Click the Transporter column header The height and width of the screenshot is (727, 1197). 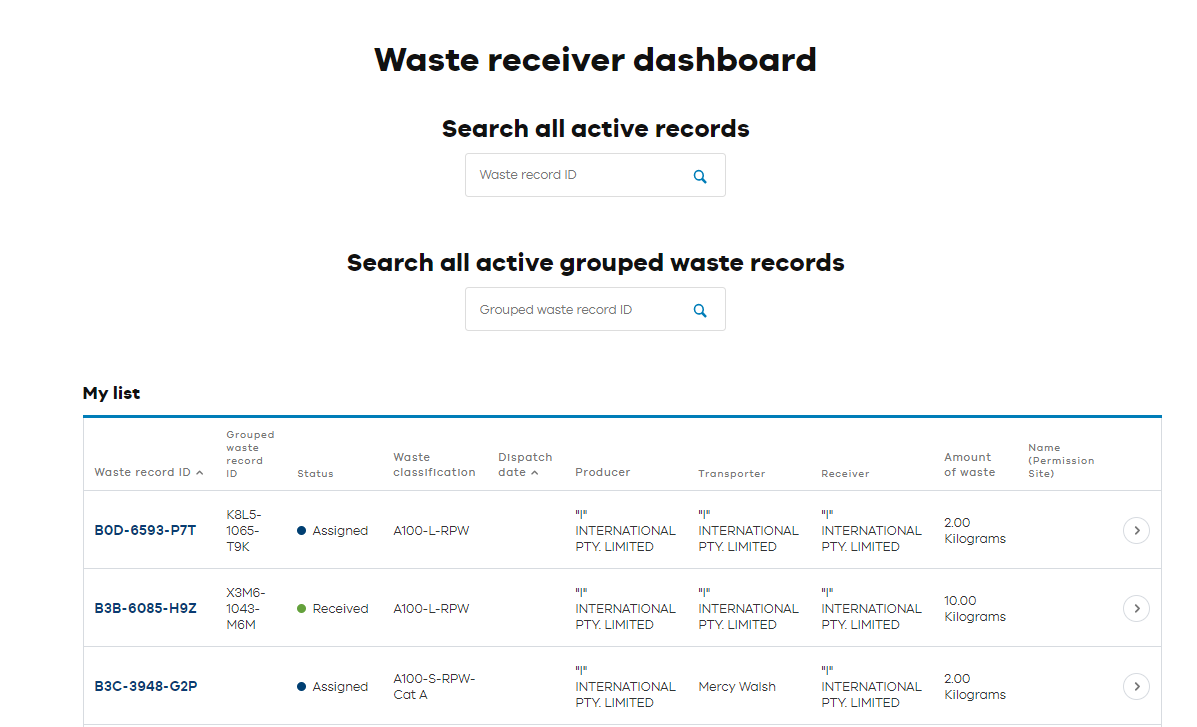pyautogui.click(x=731, y=473)
